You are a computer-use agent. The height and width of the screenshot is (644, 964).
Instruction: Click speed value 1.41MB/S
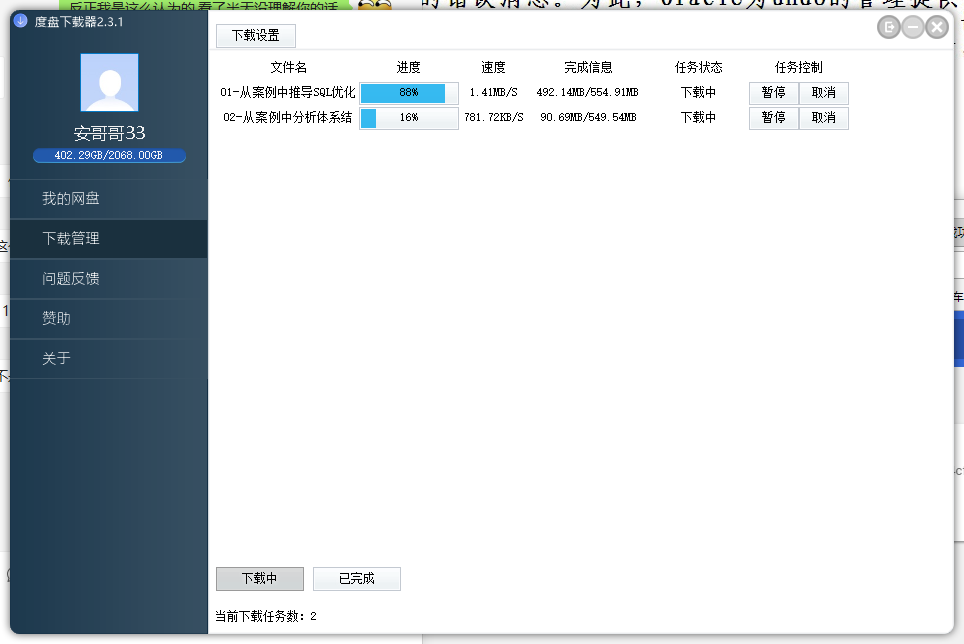493,92
